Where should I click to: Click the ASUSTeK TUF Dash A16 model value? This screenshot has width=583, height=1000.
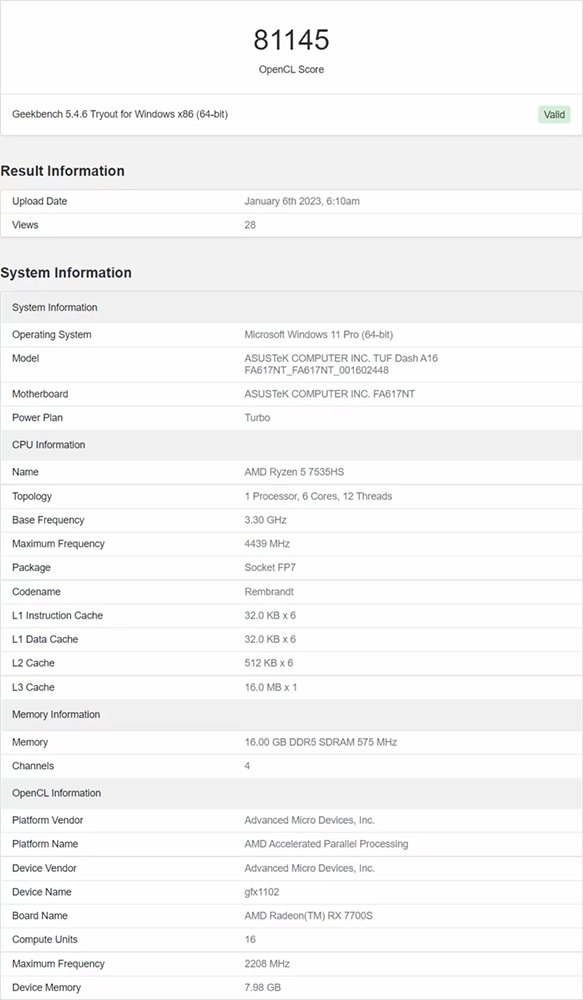341,364
